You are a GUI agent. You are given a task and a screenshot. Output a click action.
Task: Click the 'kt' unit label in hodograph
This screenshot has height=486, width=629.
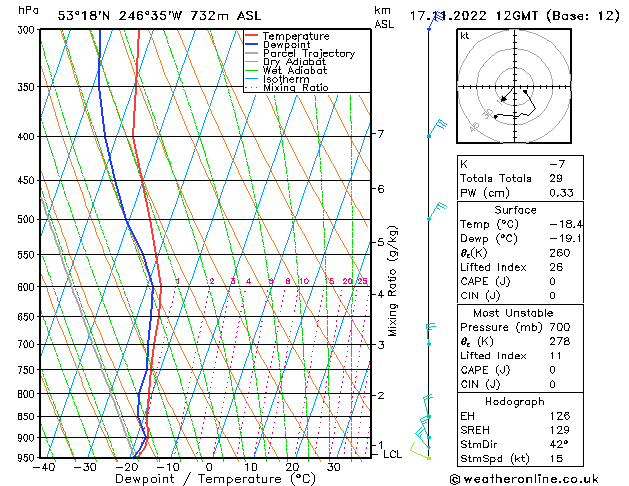465,36
